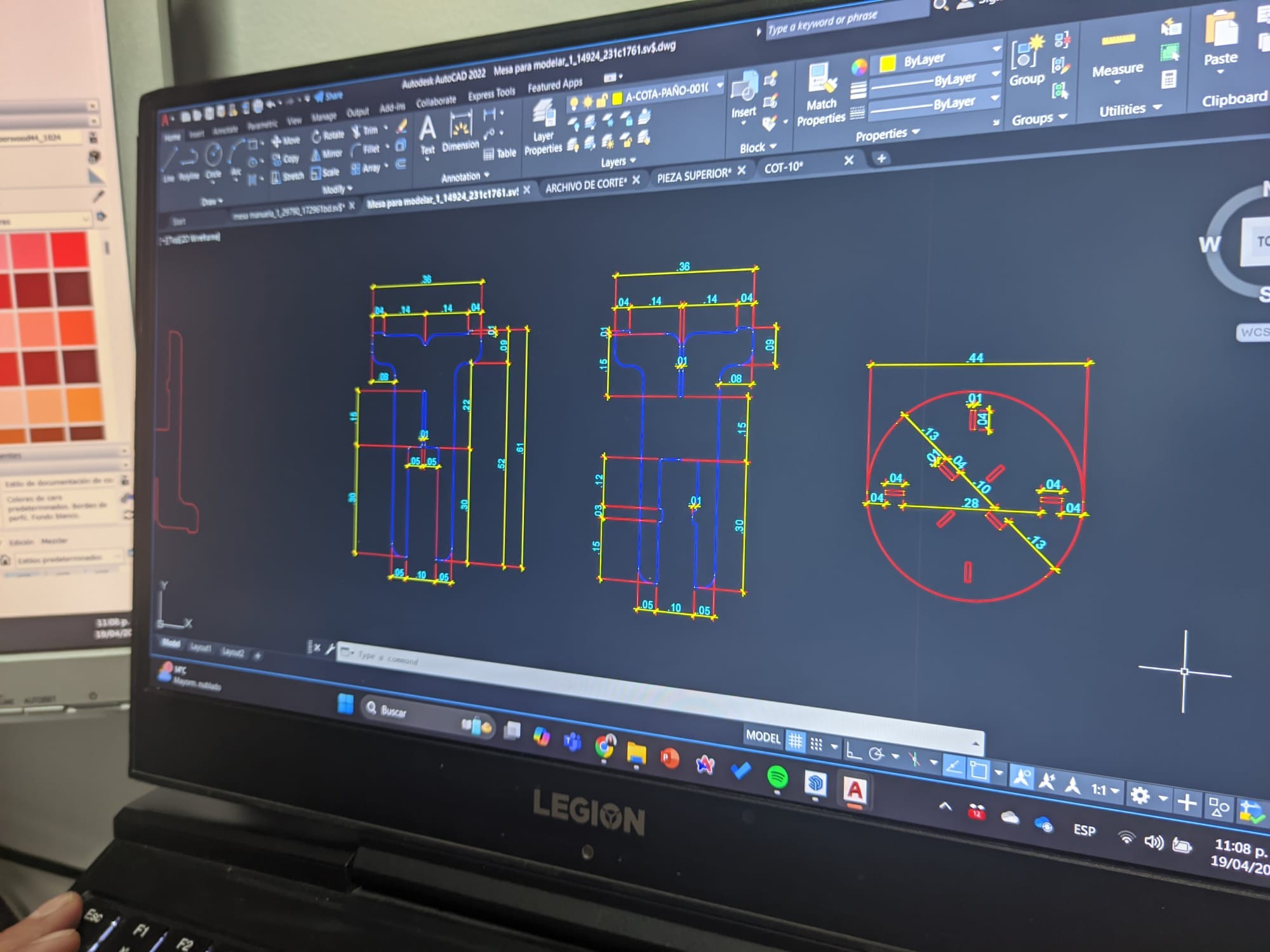Image resolution: width=1270 pixels, height=952 pixels.
Task: Toggle object snap tracking in status bar
Action: pyautogui.click(x=952, y=767)
